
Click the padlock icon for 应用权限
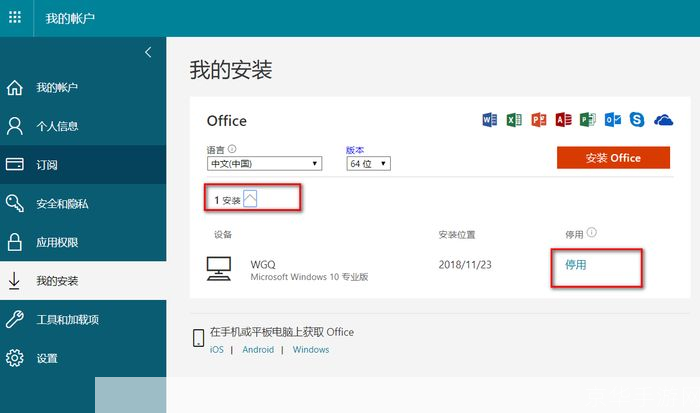point(14,242)
